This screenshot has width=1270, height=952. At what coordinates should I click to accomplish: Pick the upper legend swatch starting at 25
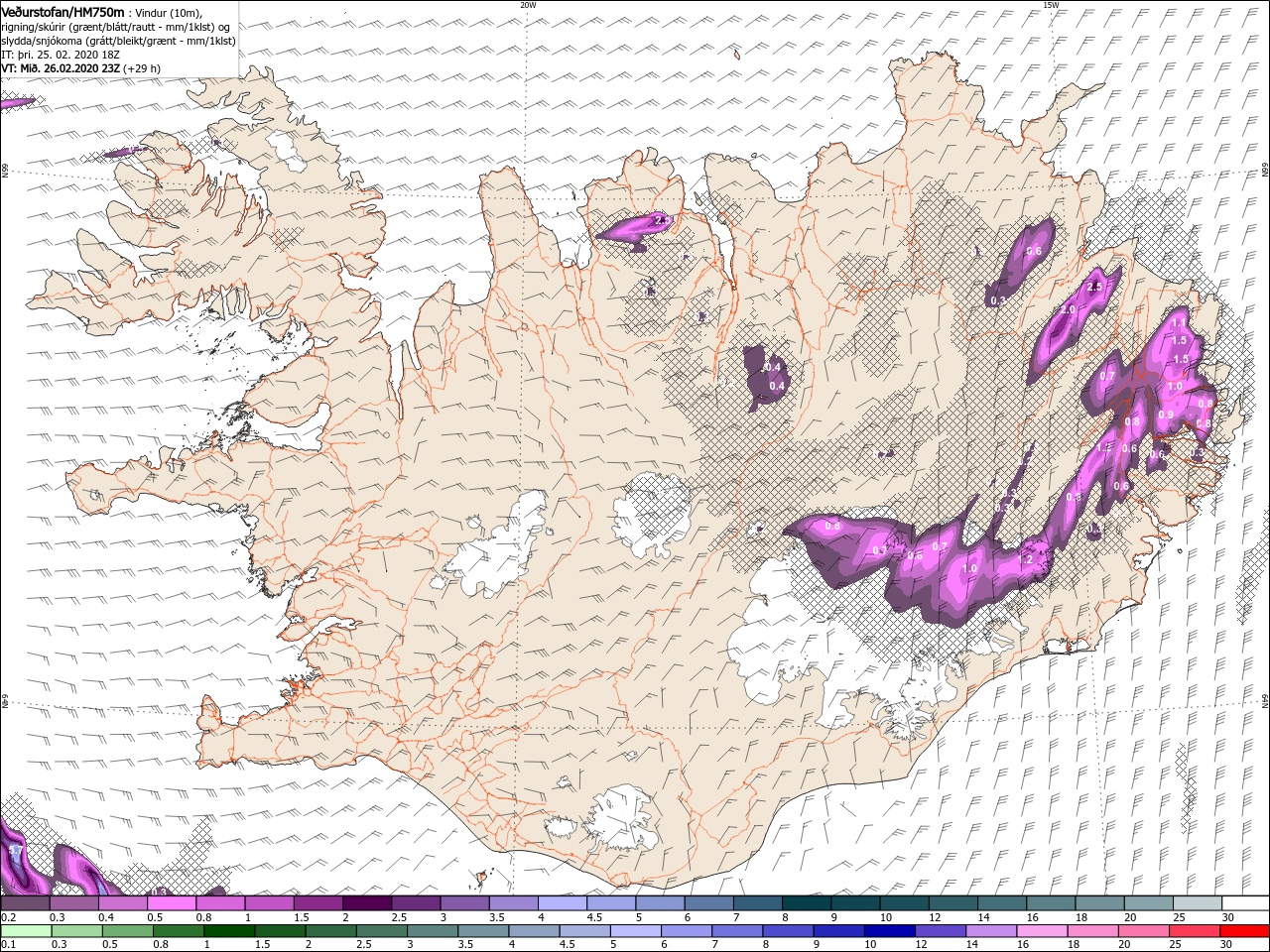[x=1198, y=902]
